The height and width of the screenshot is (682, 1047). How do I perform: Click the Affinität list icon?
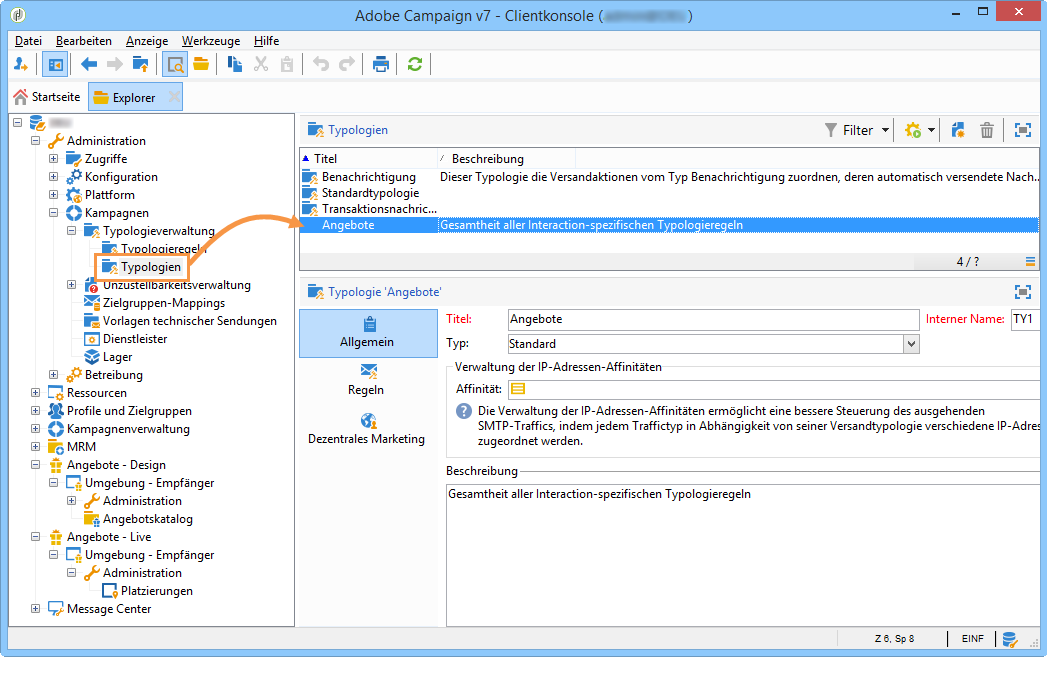[x=517, y=389]
